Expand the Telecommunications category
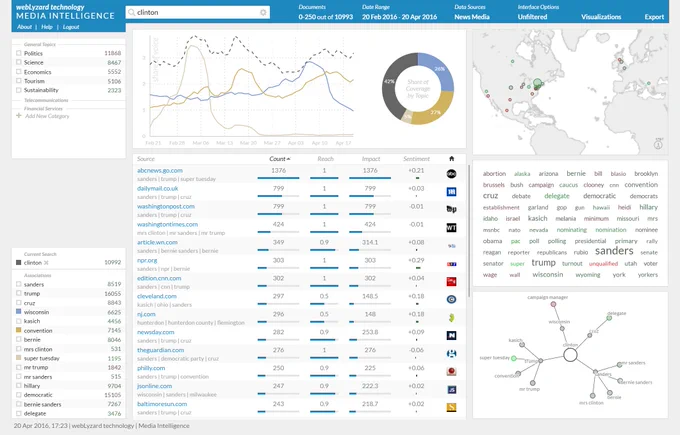 tap(46, 100)
